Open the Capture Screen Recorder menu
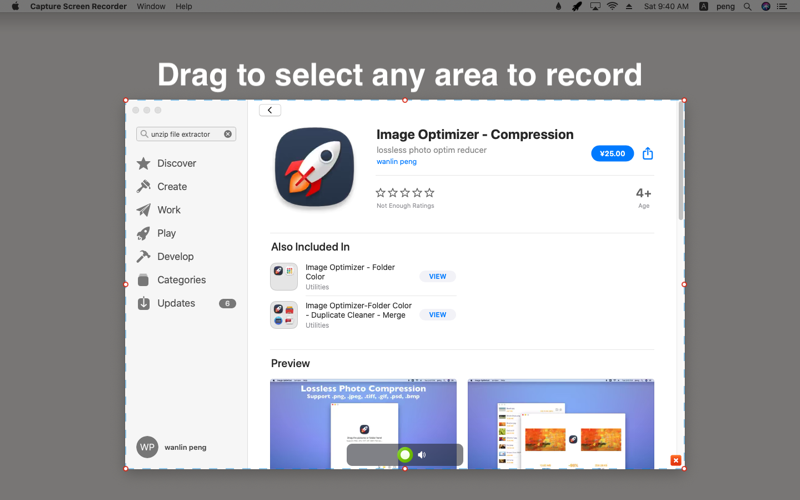The image size is (800, 500). click(78, 6)
